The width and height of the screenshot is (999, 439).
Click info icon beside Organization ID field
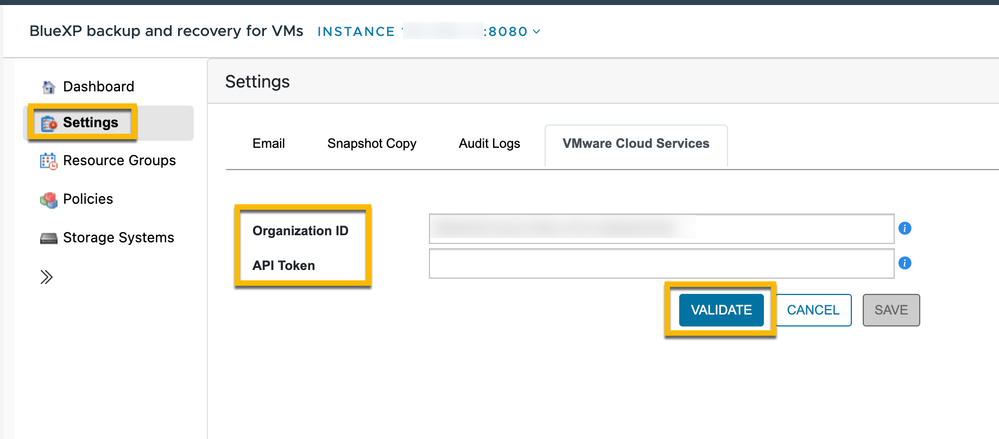click(905, 229)
